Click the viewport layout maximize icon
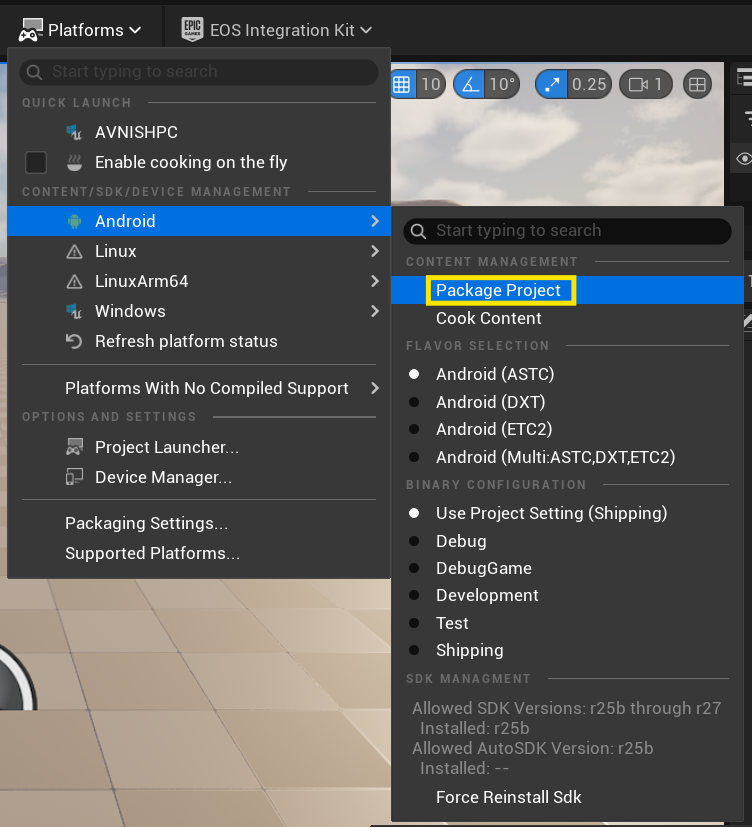Viewport: 752px width, 827px height. coord(698,84)
